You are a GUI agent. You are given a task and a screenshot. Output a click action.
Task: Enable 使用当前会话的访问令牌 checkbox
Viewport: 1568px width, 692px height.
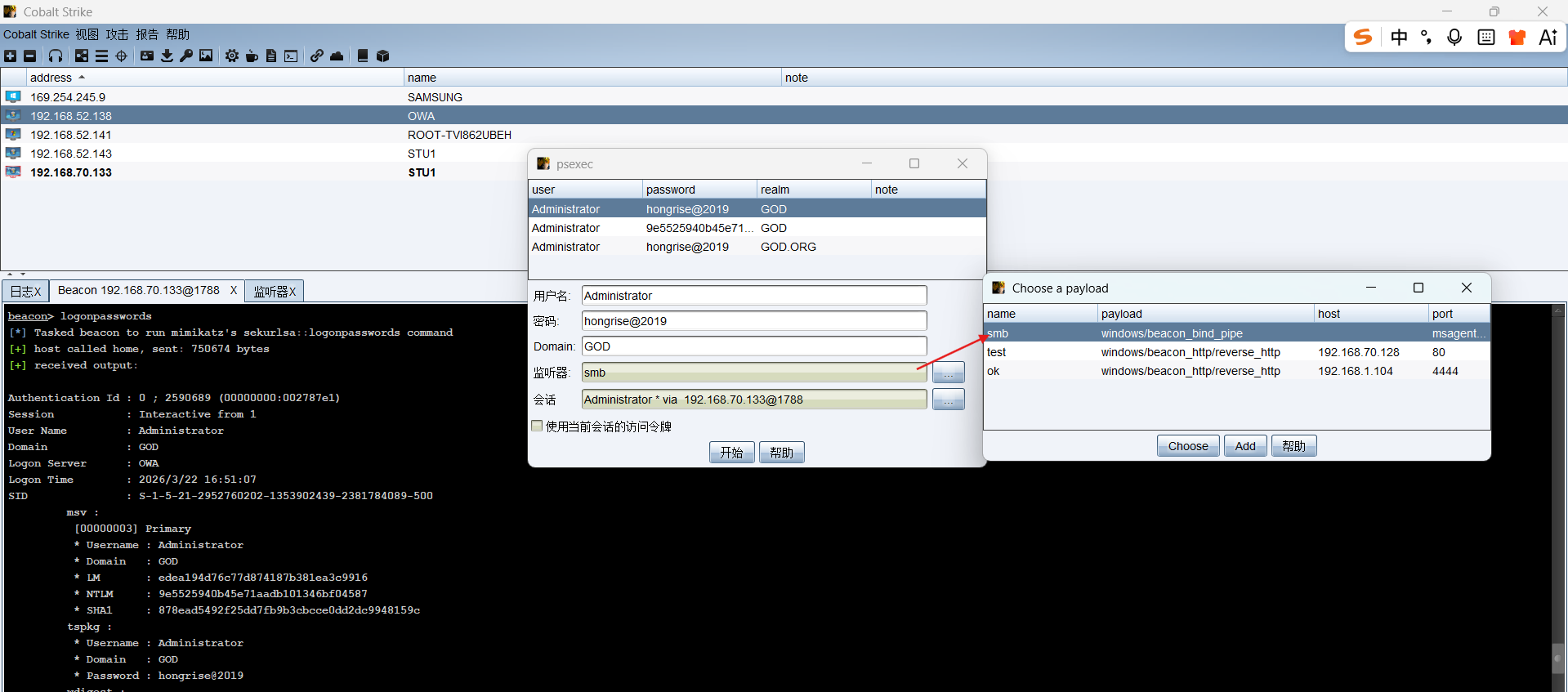point(537,426)
